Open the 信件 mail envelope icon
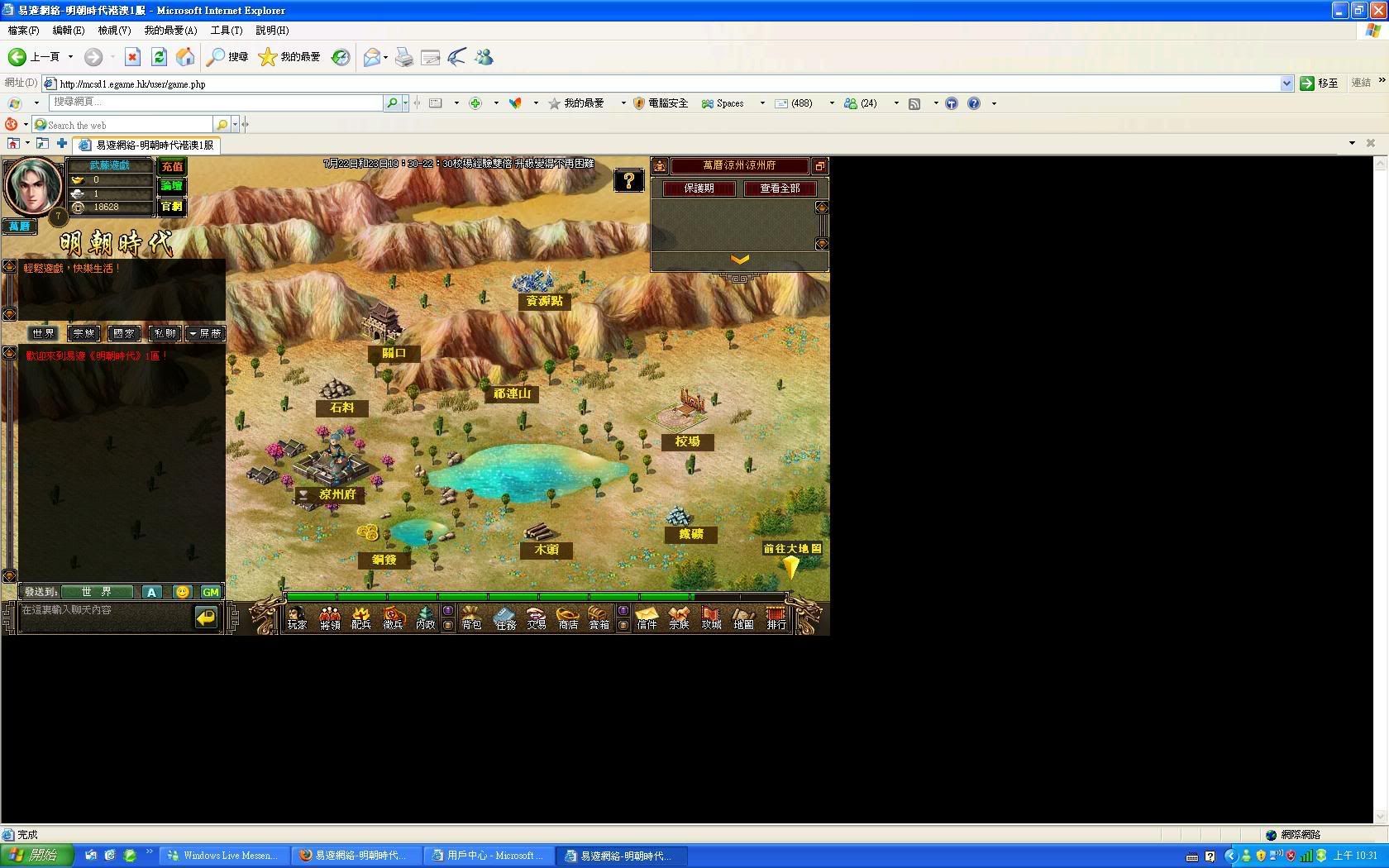Image resolution: width=1389 pixels, height=868 pixels. (x=647, y=618)
